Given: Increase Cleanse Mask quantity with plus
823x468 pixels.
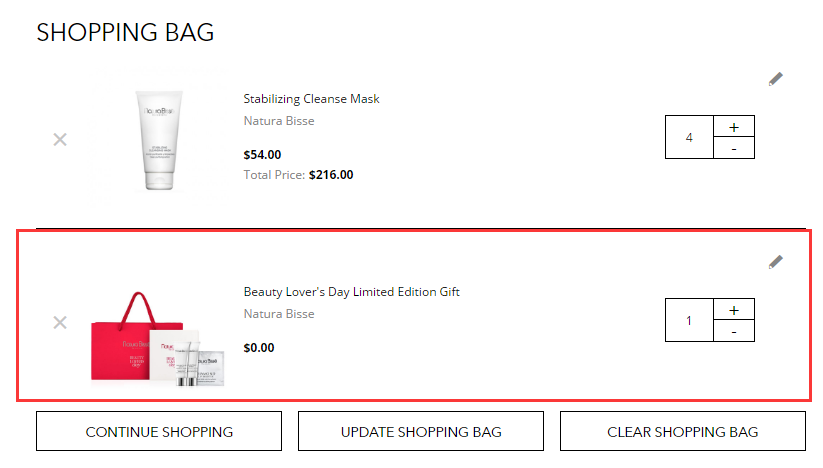Looking at the screenshot, I should 734,127.
